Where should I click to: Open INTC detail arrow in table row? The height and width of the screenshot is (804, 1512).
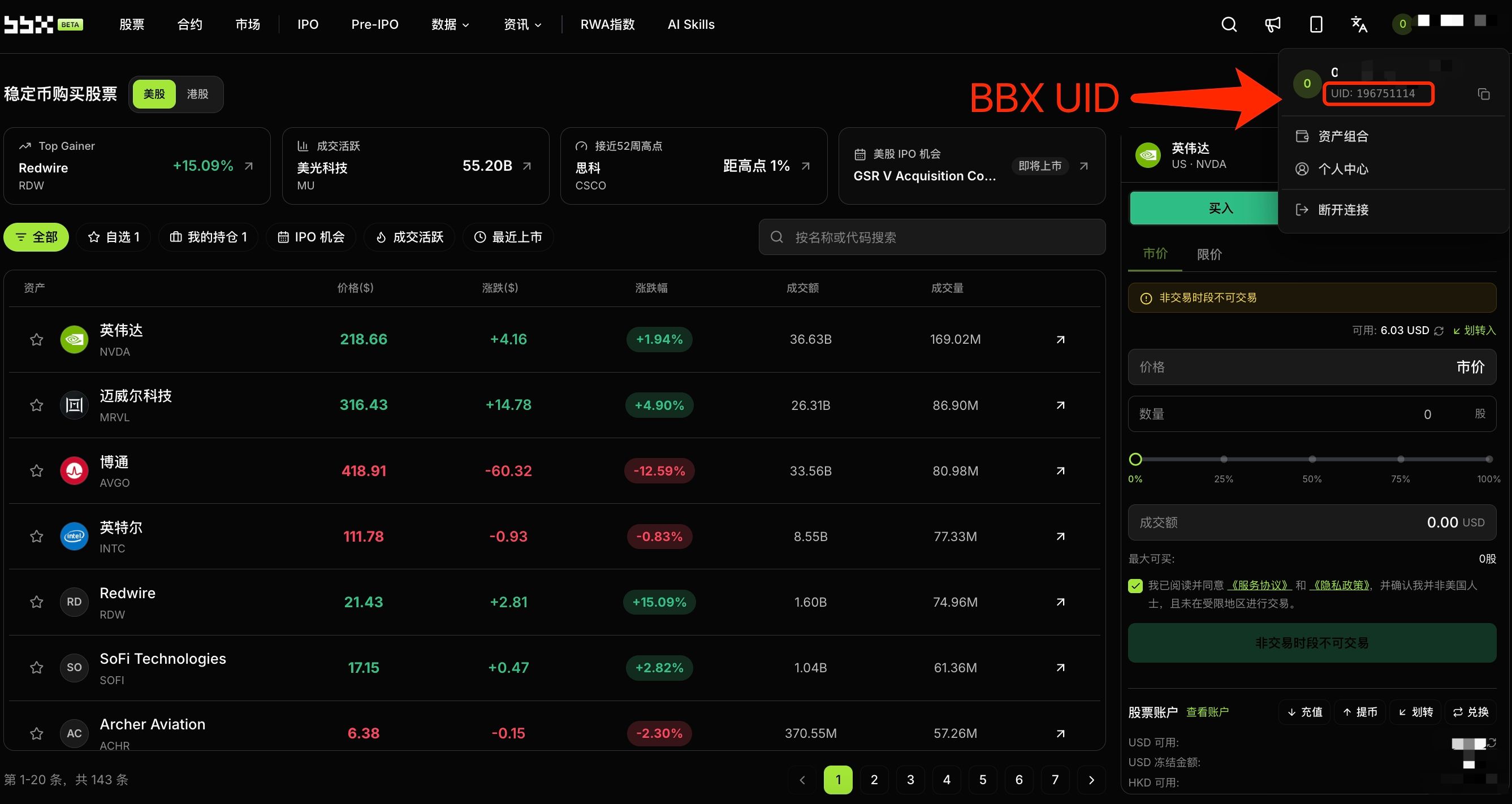(x=1060, y=537)
